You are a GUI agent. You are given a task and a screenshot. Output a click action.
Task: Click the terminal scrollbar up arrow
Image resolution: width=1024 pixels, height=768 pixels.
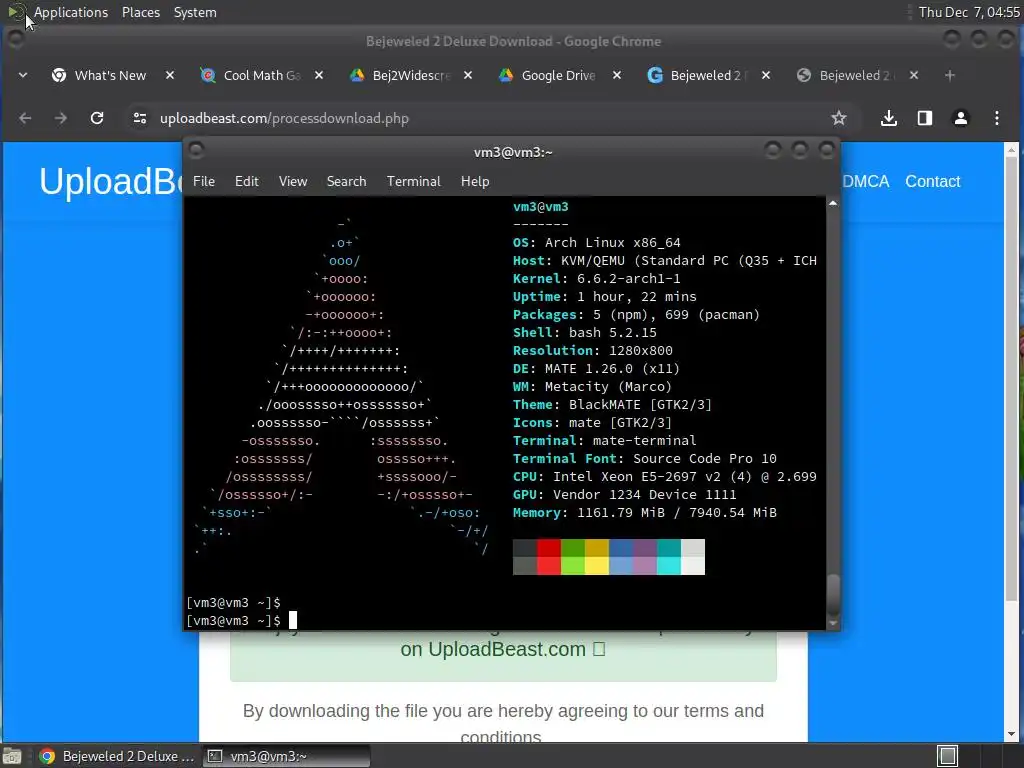[x=833, y=204]
